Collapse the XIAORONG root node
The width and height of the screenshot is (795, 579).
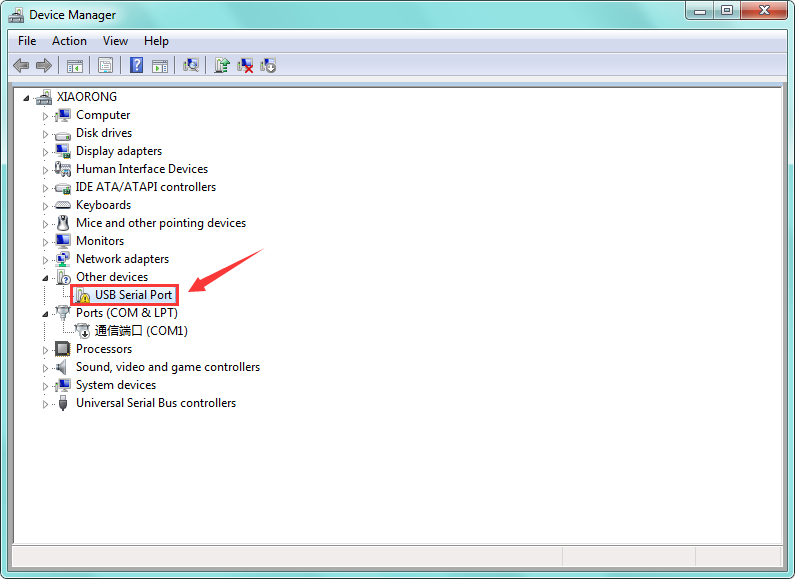pyautogui.click(x=26, y=98)
